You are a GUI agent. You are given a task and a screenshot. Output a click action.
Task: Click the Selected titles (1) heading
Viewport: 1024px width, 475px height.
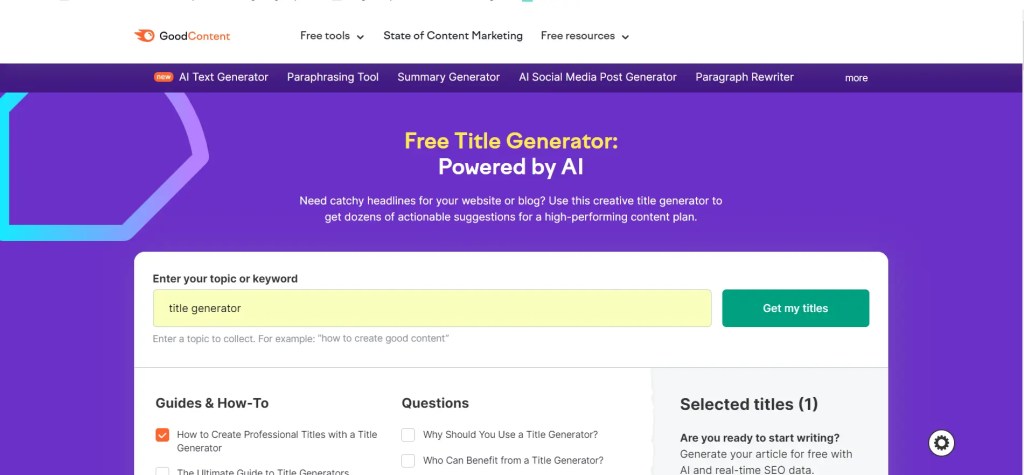coord(749,404)
